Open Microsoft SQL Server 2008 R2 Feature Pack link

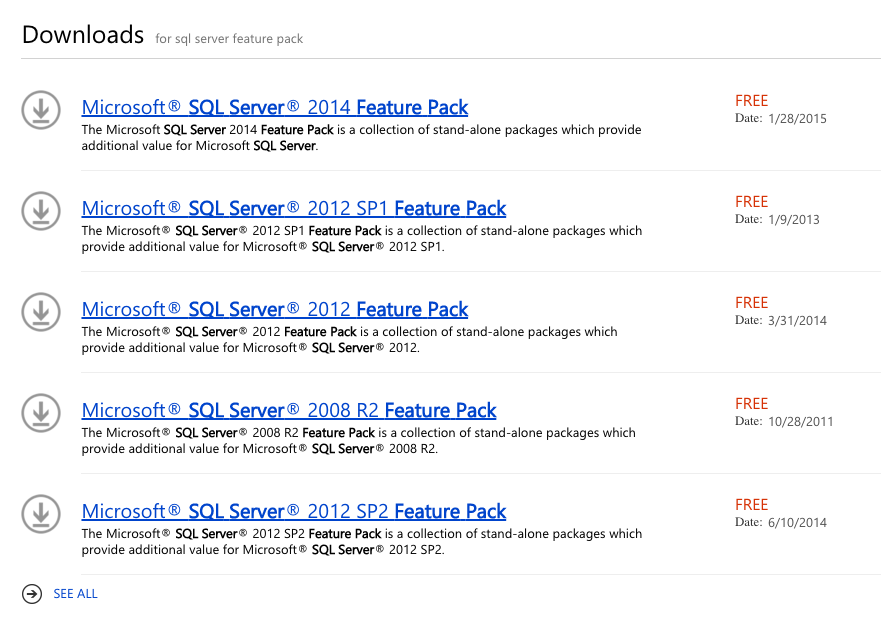(x=289, y=410)
